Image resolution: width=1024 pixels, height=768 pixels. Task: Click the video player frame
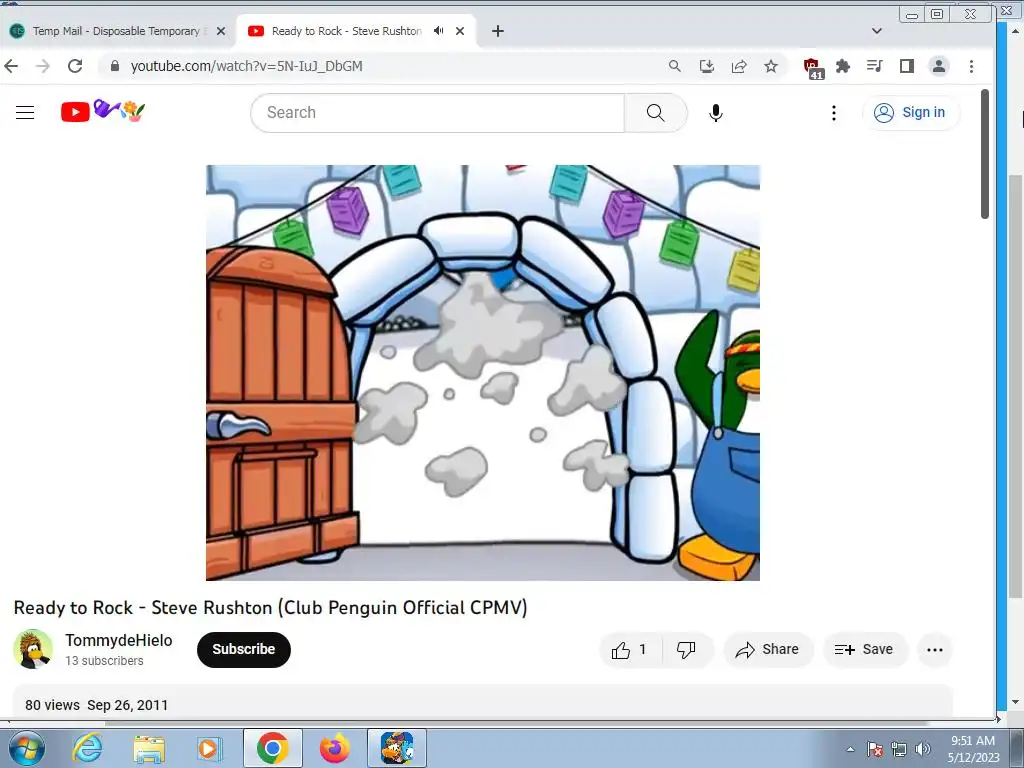(483, 372)
